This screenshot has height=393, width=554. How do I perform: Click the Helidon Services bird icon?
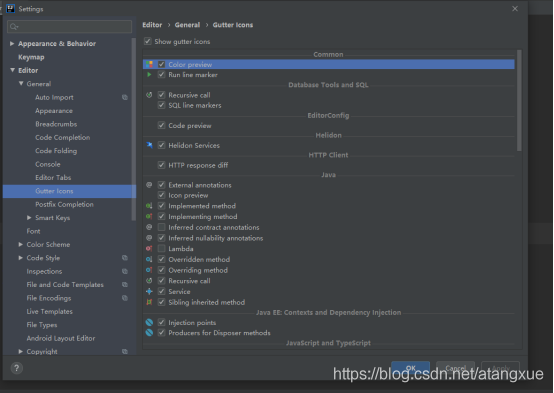(x=149, y=145)
